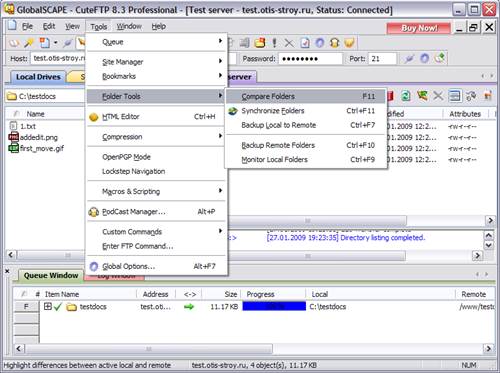The width and height of the screenshot is (500, 373).
Task: Open the Window menu
Action: (129, 26)
